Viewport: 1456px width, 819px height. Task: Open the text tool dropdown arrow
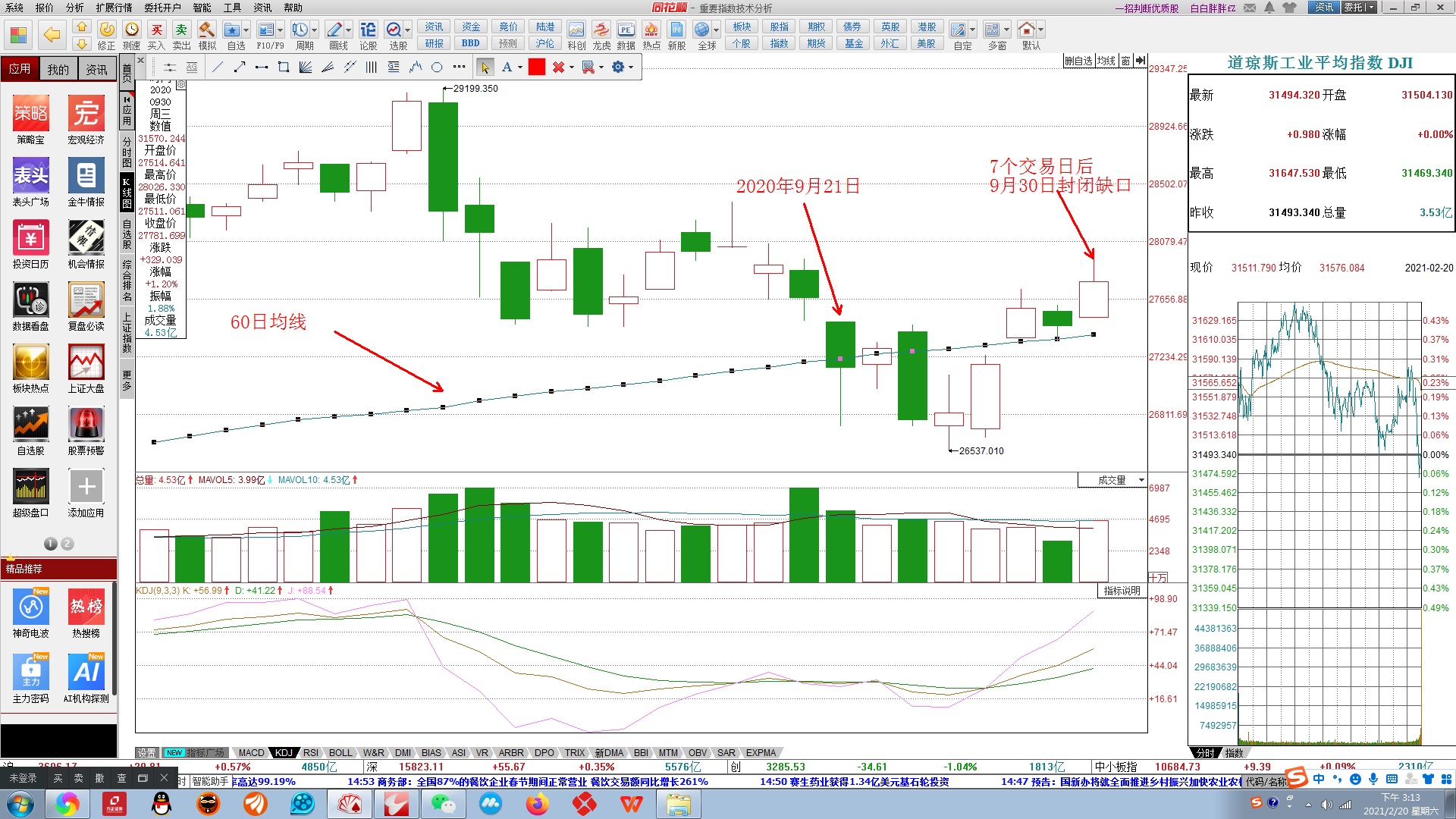click(x=520, y=67)
